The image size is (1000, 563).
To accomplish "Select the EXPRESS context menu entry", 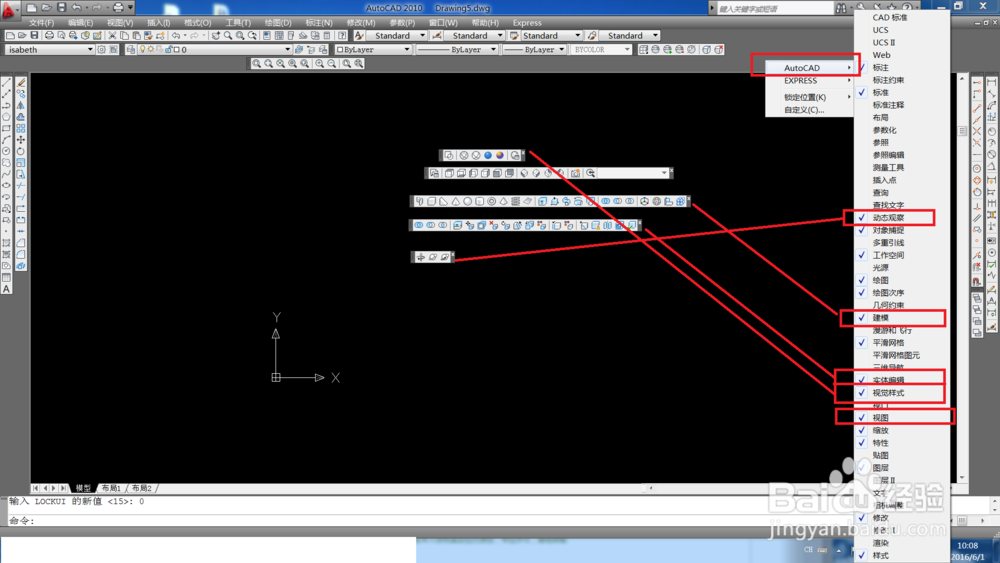I will (809, 81).
